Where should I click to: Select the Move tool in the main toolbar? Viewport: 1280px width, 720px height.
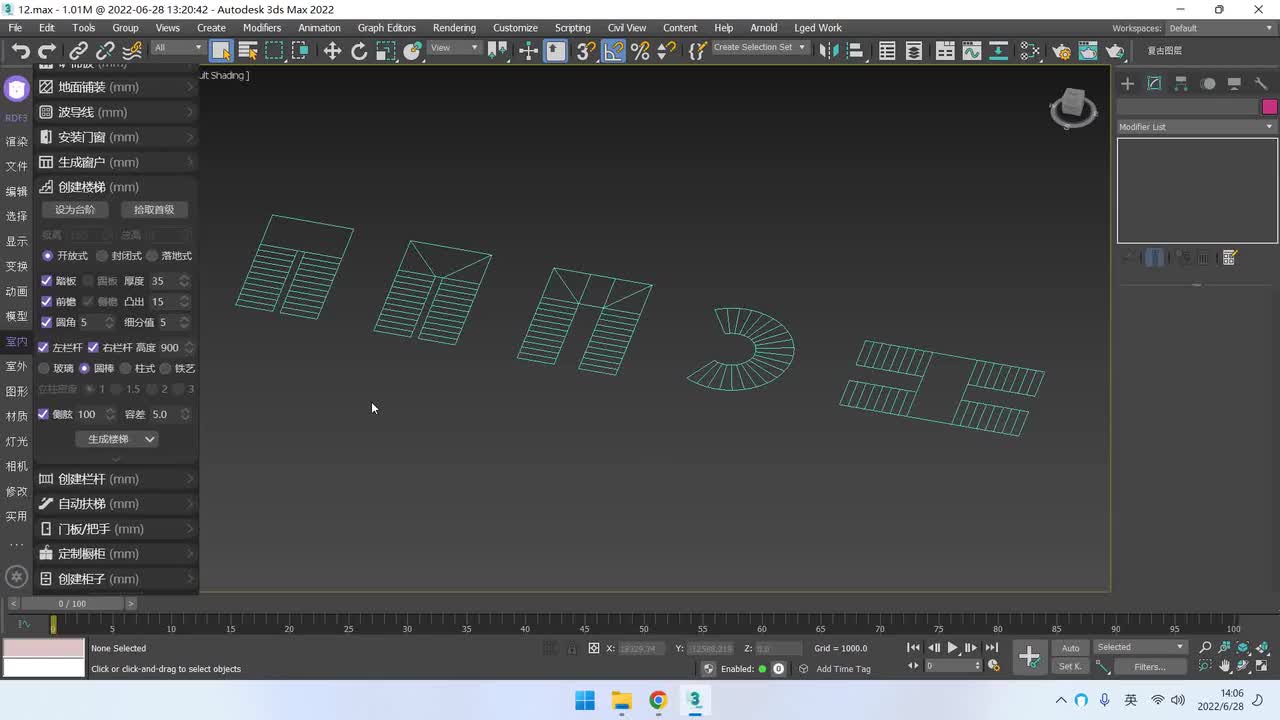pyautogui.click(x=332, y=51)
